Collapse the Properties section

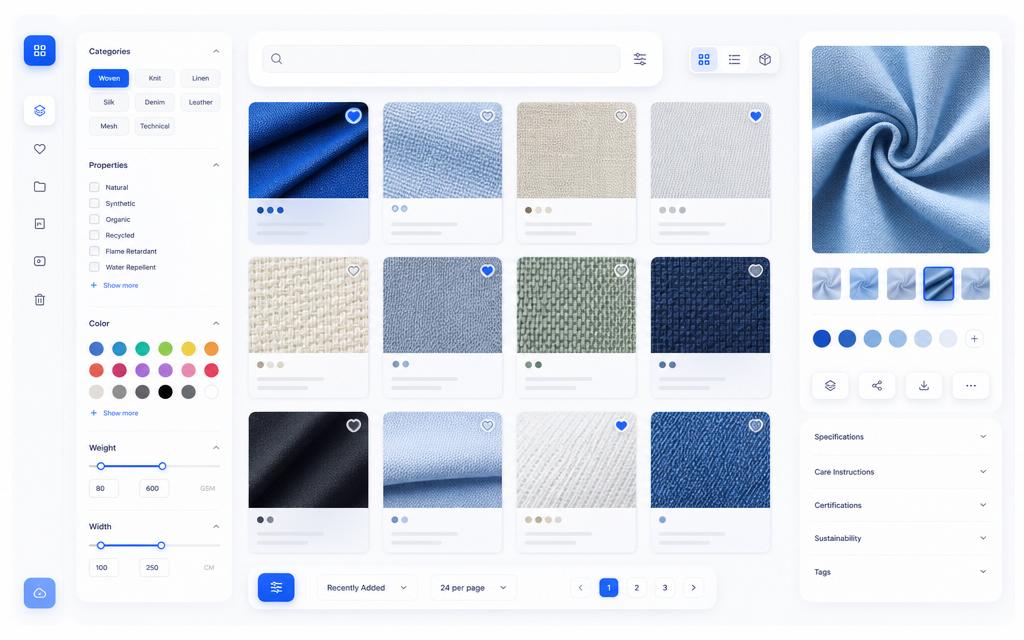point(216,165)
